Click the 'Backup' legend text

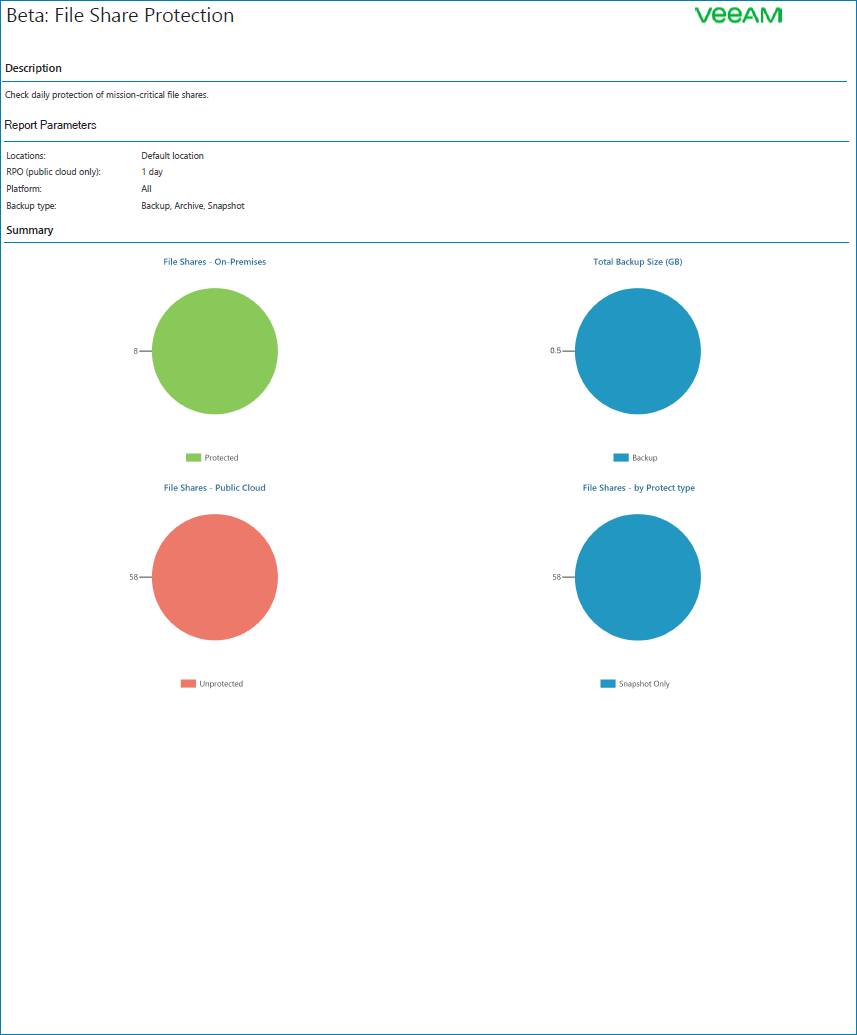pyautogui.click(x=644, y=457)
